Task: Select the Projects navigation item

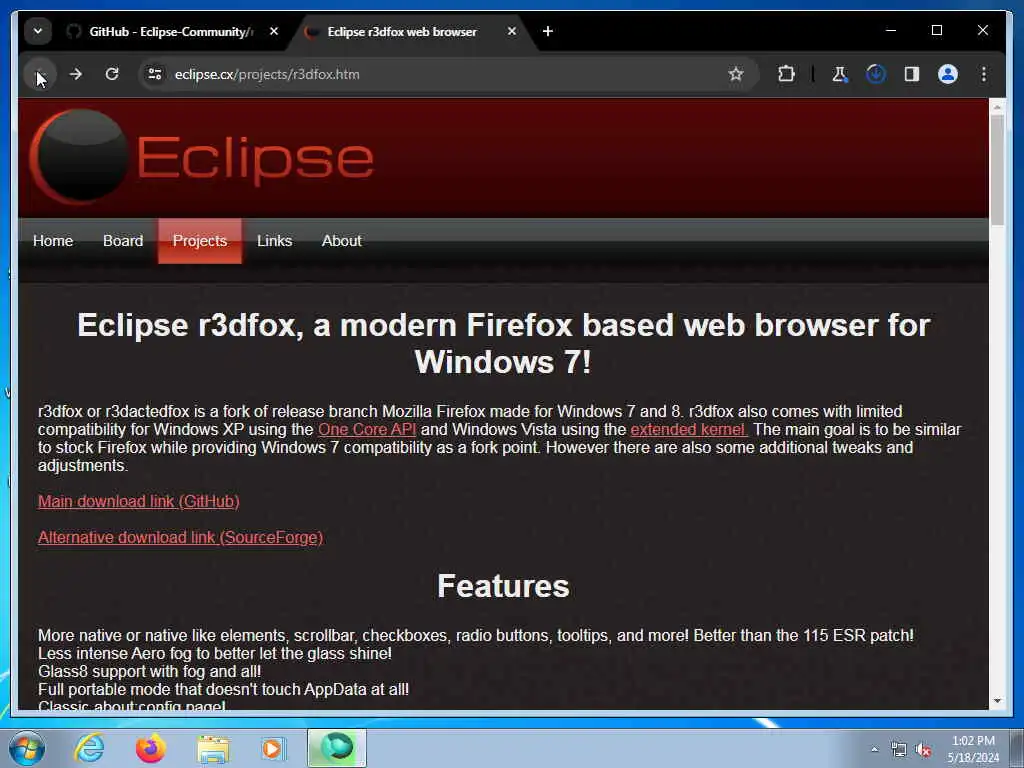Action: (200, 241)
